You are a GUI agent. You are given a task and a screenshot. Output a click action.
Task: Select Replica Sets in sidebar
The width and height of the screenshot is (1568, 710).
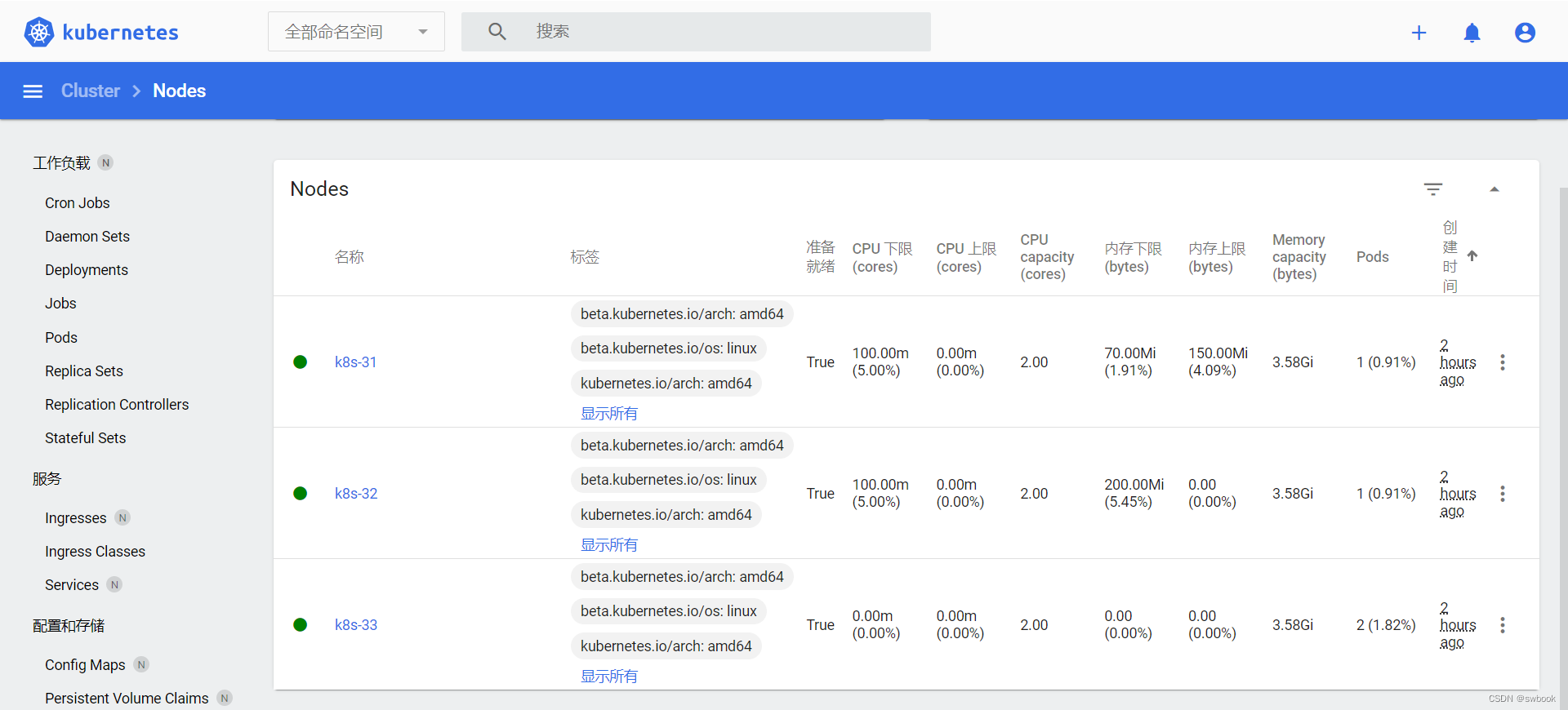pyautogui.click(x=84, y=371)
